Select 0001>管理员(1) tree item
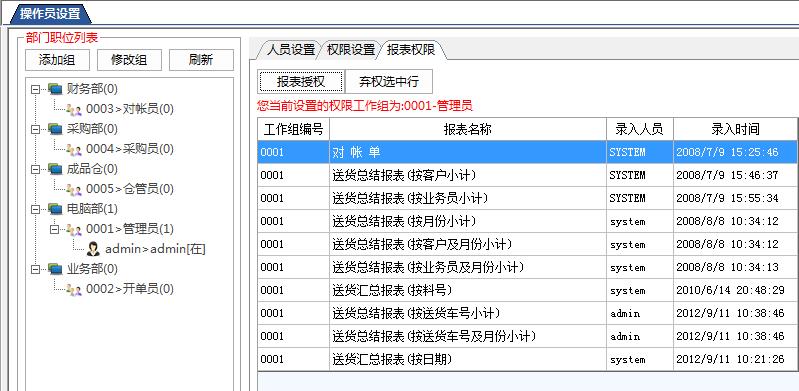799x391 pixels. [x=129, y=229]
